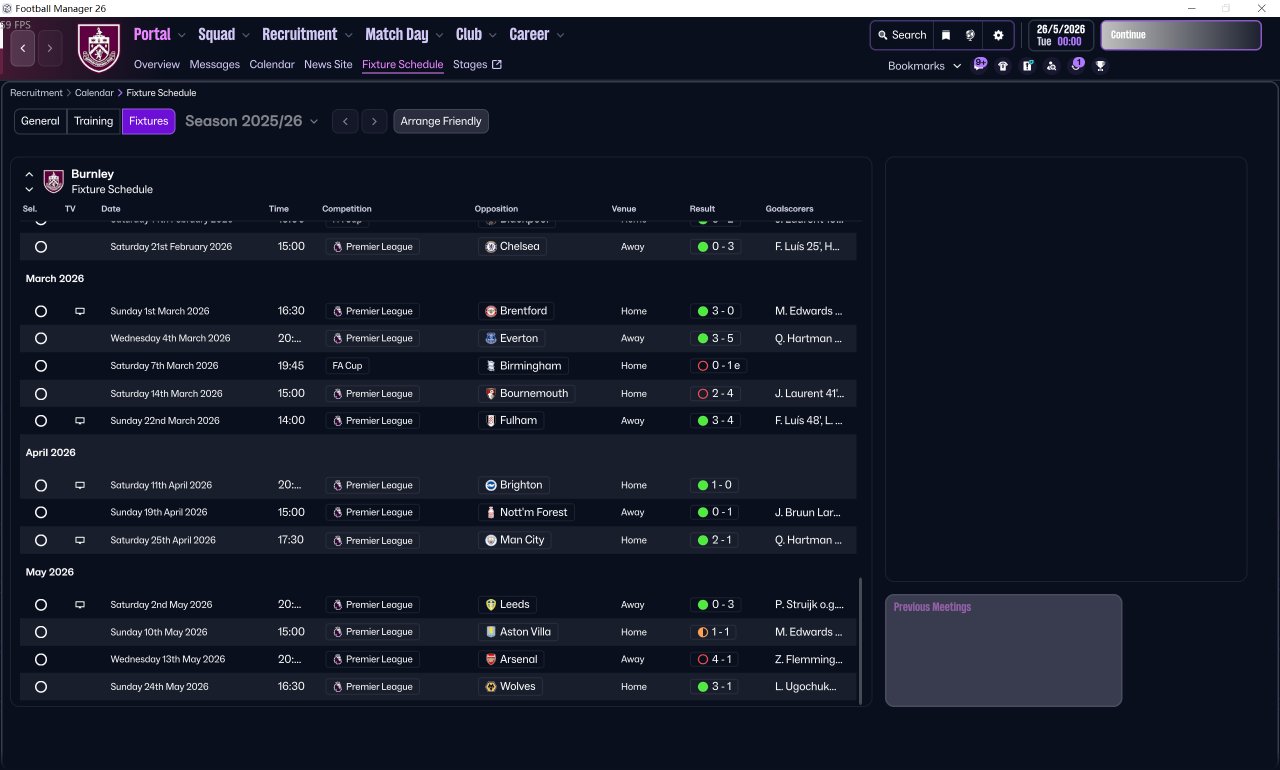Open the Season 2025/26 dropdown
The width and height of the screenshot is (1280, 770).
tap(252, 121)
